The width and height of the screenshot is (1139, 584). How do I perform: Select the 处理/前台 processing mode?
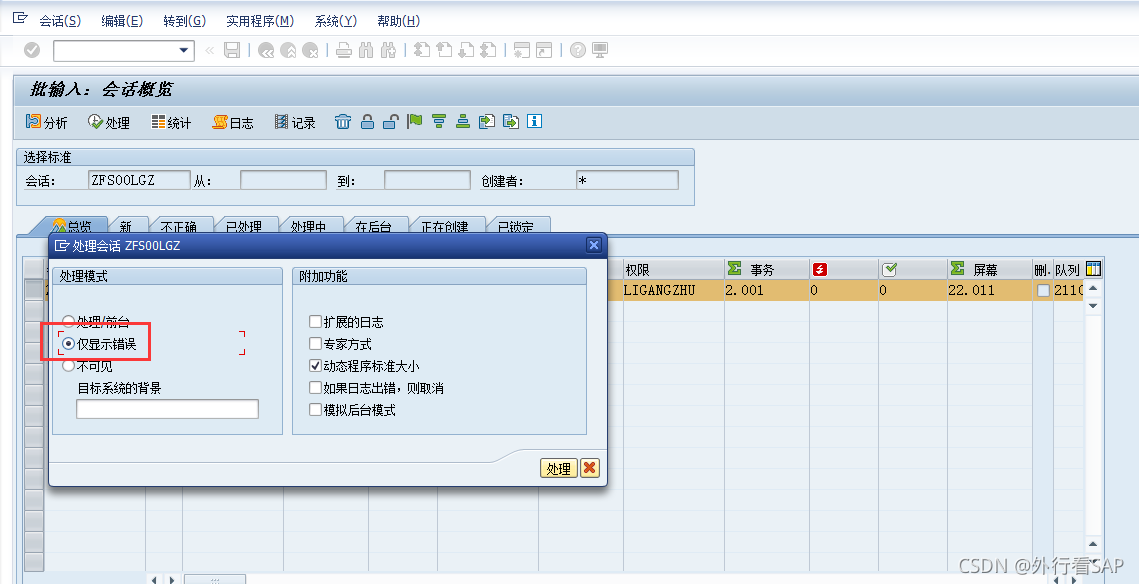[x=68, y=320]
